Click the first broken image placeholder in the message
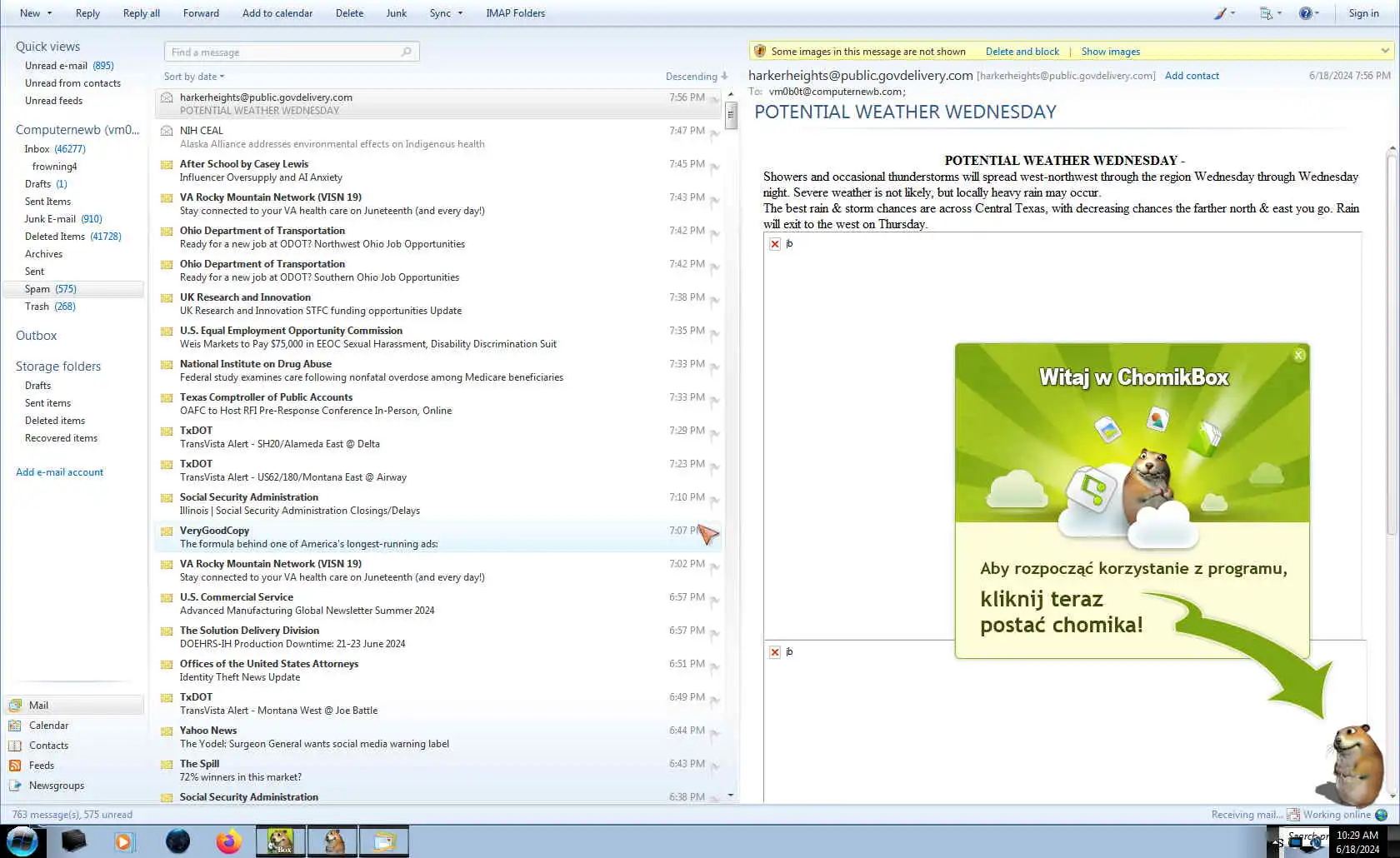 tap(775, 244)
